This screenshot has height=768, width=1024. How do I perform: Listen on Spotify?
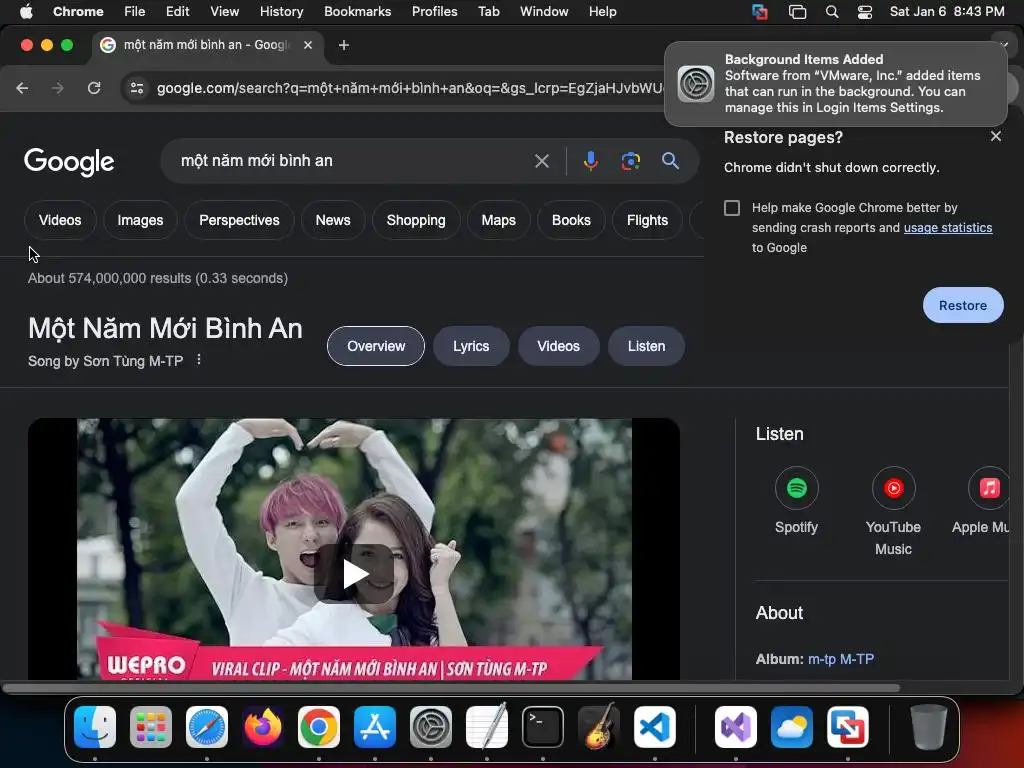tap(796, 500)
